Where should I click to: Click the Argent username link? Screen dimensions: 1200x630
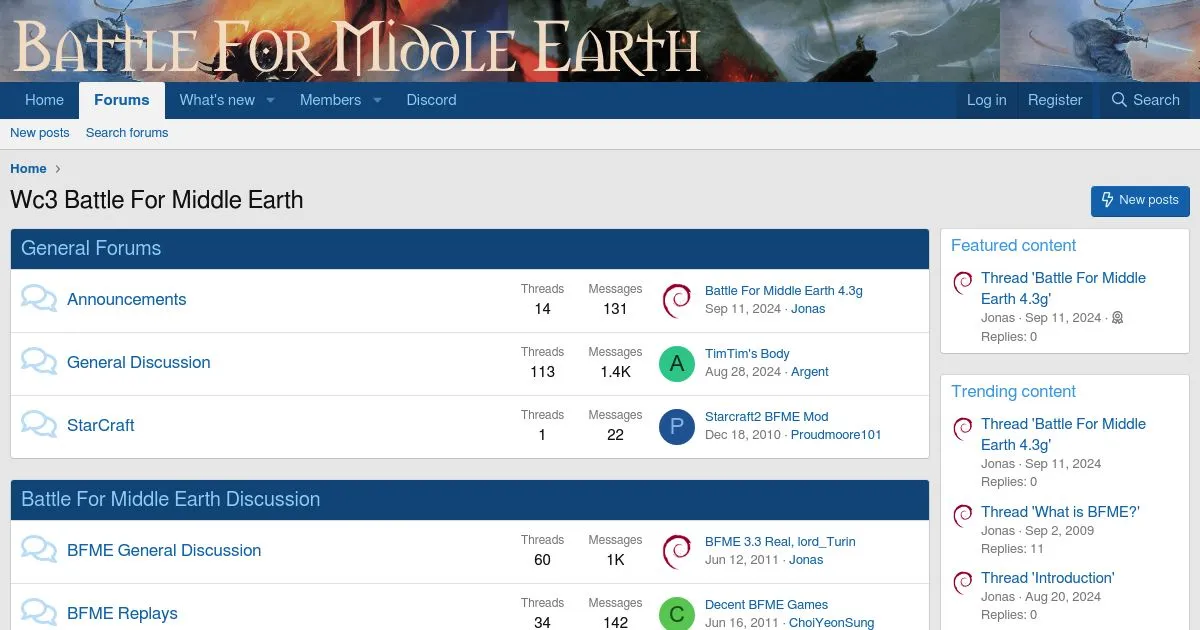(x=810, y=372)
